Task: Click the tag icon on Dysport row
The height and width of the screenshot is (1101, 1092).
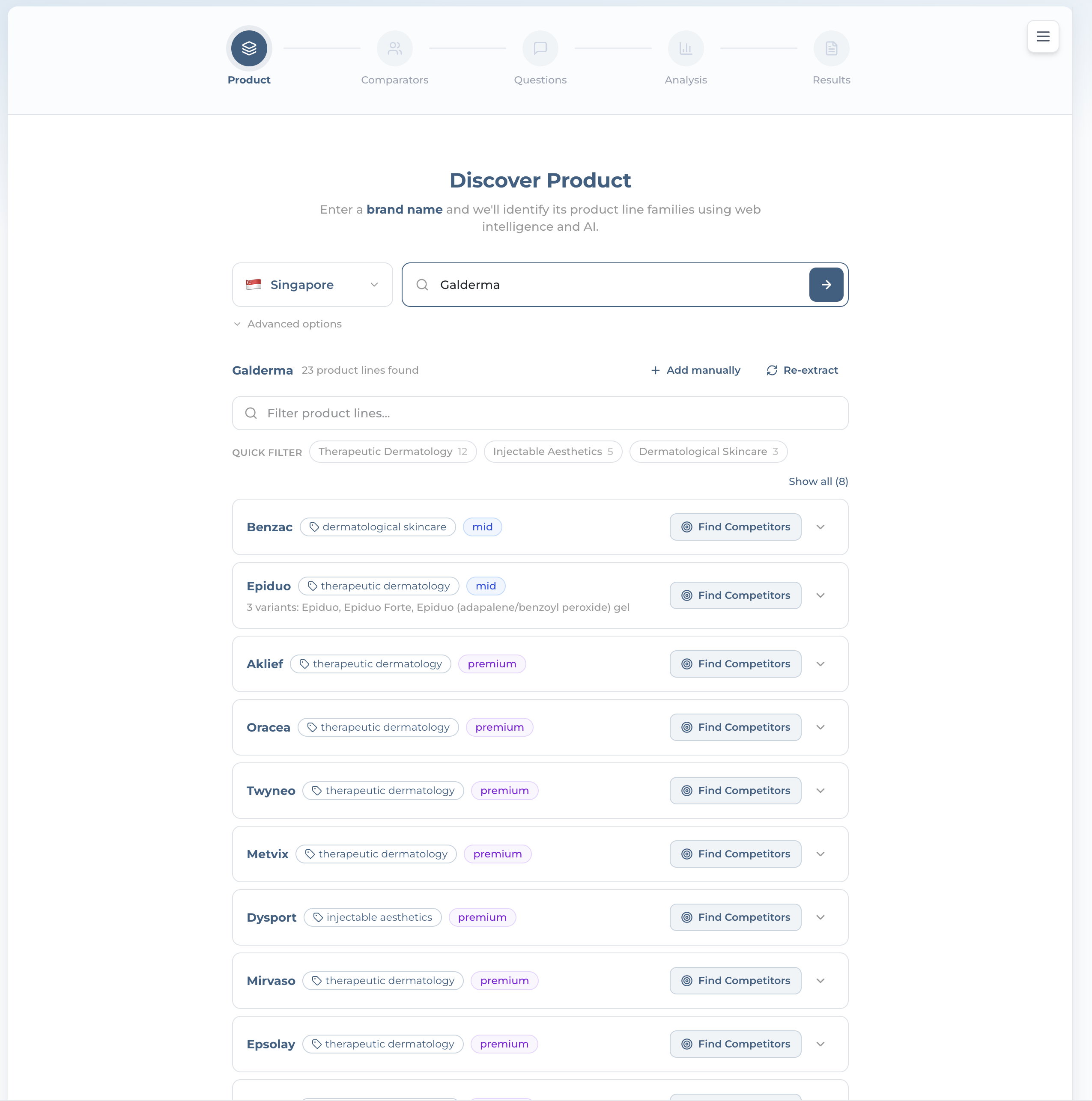Action: (318, 917)
